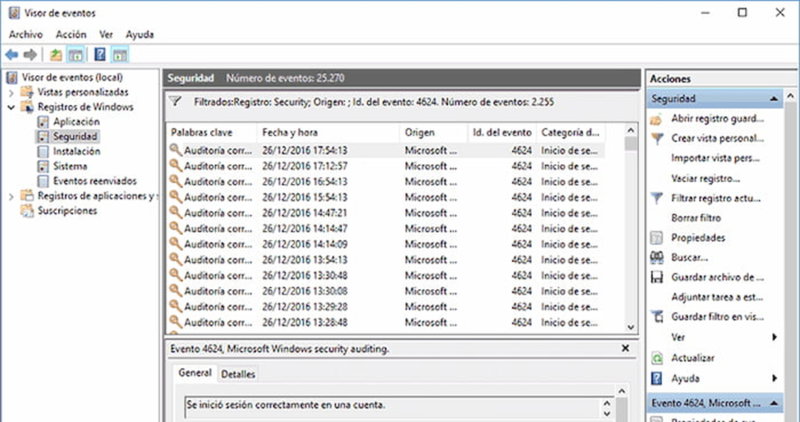Select event row dated 26/12/2016 14:14:47
The image size is (800, 422).
pos(386,229)
